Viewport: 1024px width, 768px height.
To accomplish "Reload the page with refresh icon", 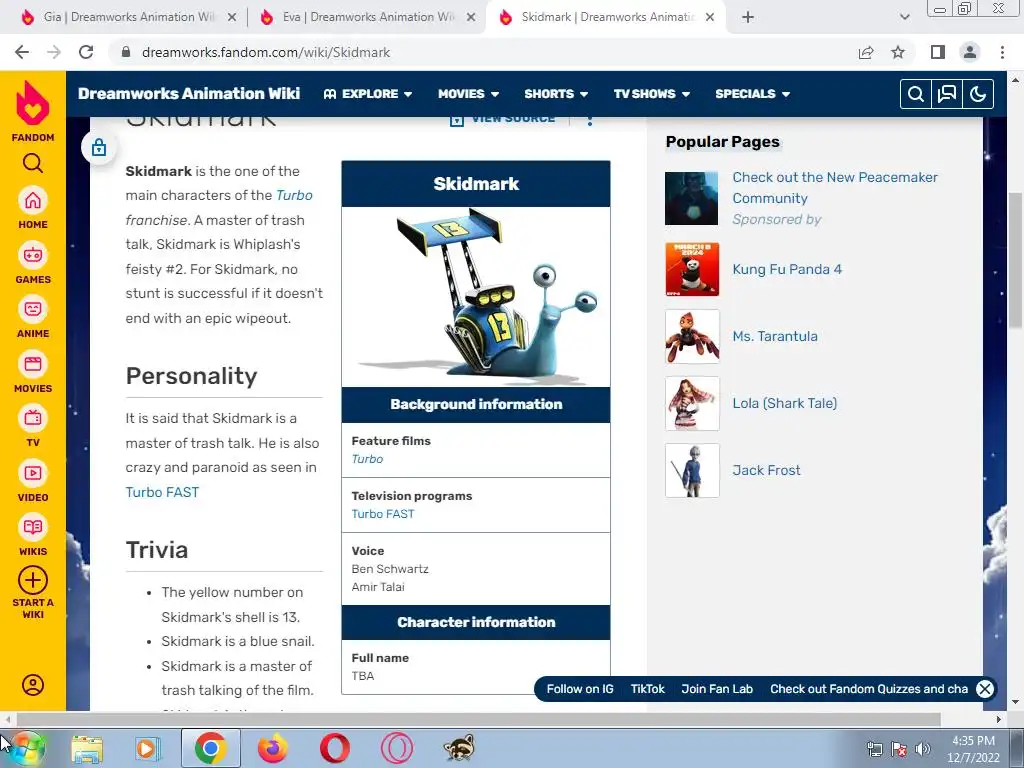I will tap(86, 52).
